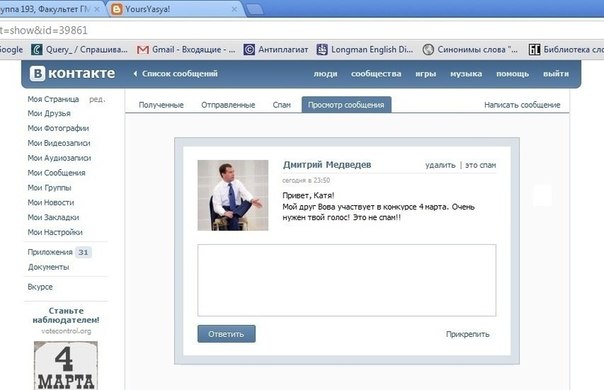Go back to Список сообщений

[176, 74]
